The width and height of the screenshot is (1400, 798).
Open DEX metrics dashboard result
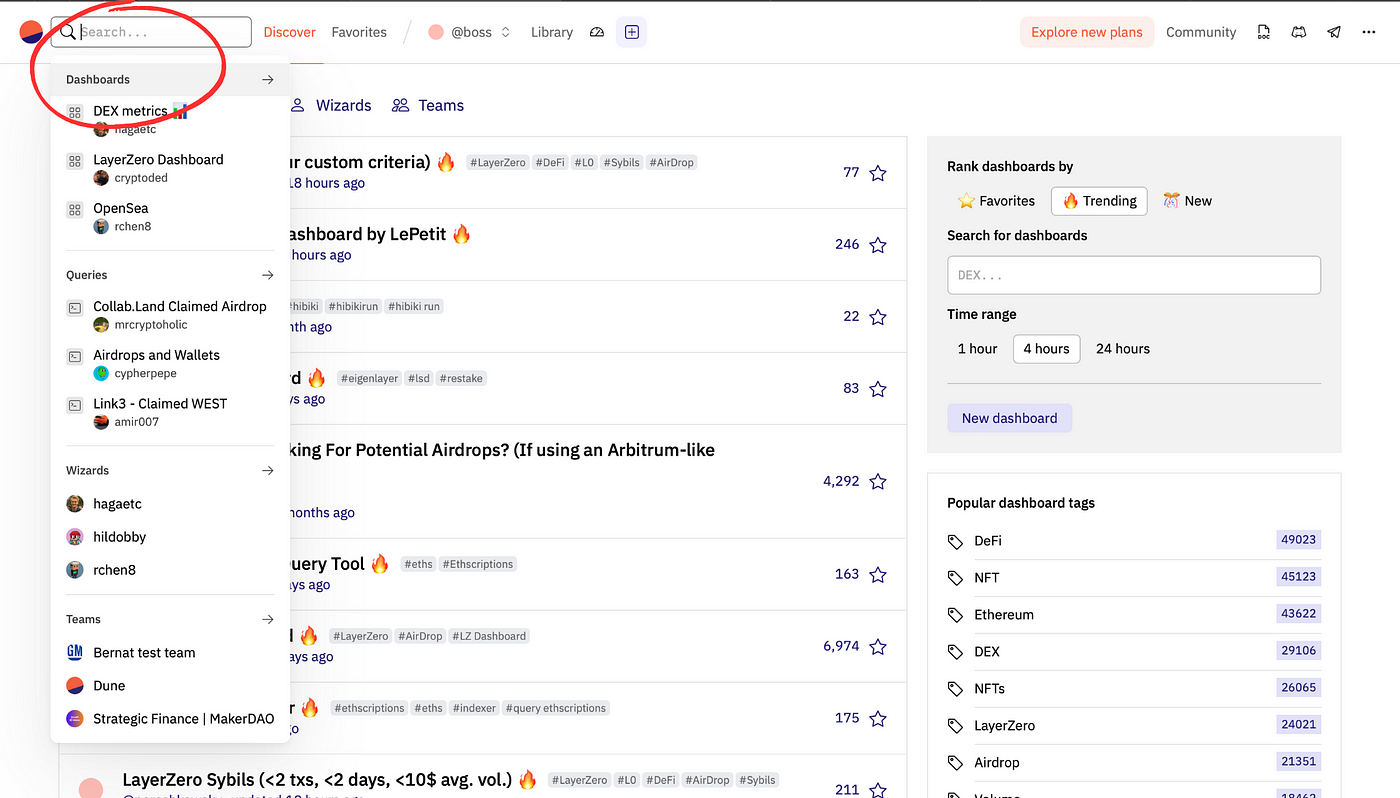(170, 119)
